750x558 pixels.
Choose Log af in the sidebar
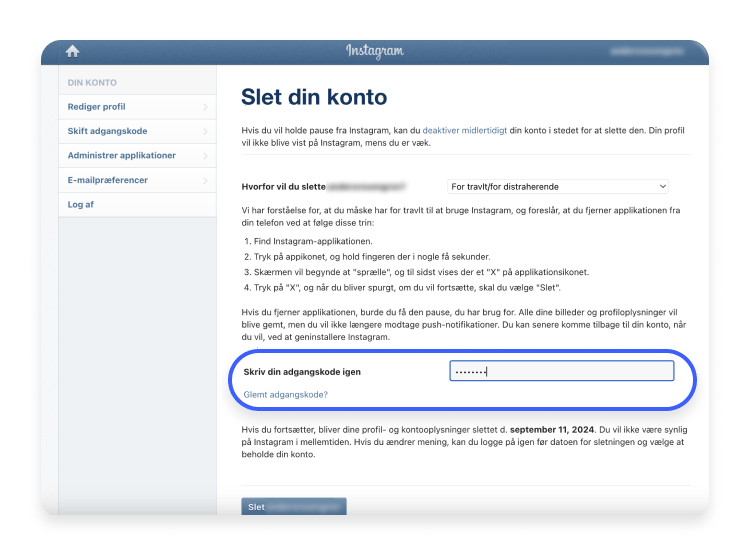pyautogui.click(x=137, y=205)
